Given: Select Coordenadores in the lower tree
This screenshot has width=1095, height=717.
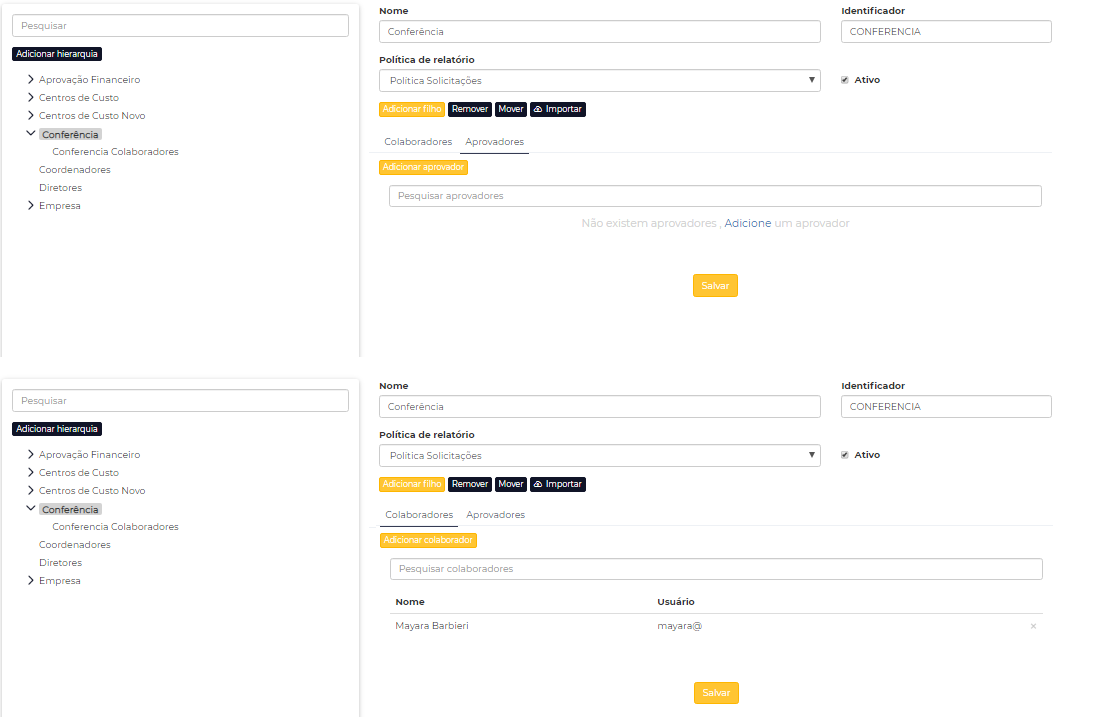Looking at the screenshot, I should [75, 545].
